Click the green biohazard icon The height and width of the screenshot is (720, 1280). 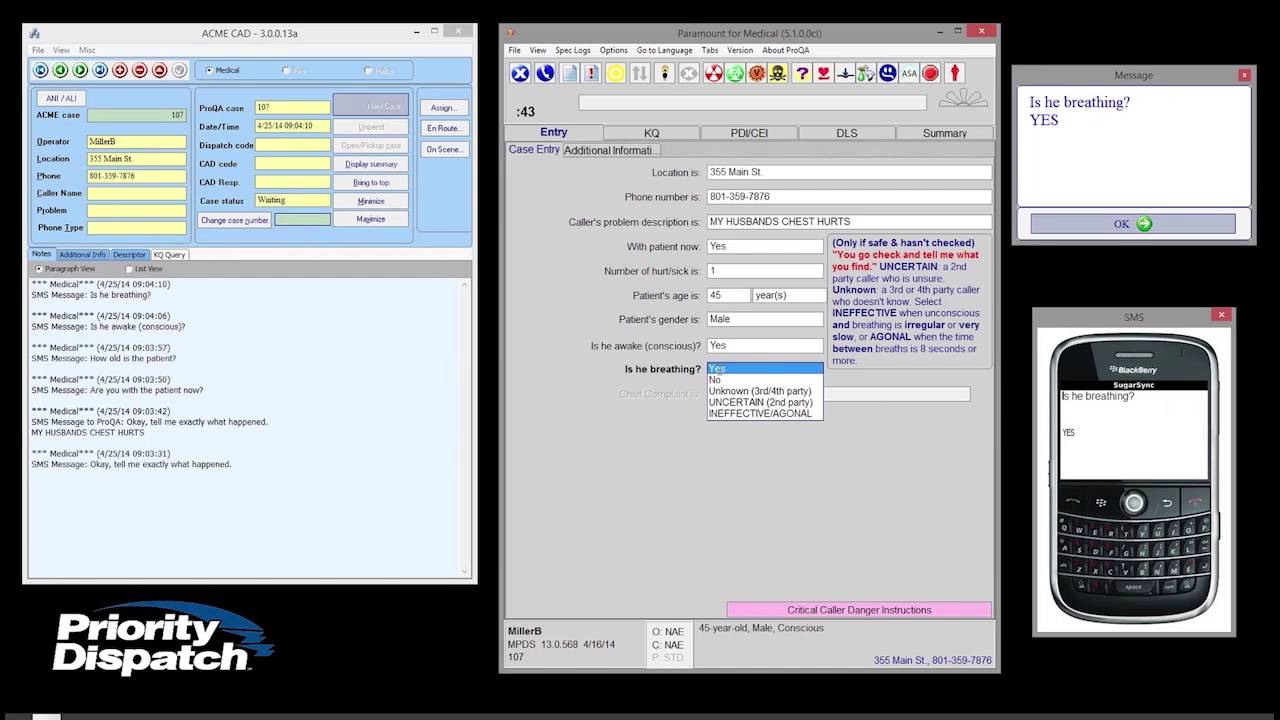[735, 73]
